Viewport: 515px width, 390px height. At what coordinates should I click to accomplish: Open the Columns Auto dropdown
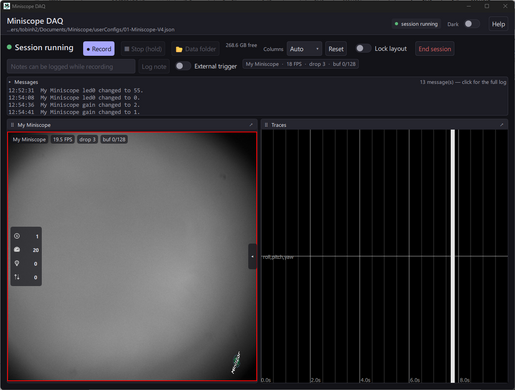(304, 49)
